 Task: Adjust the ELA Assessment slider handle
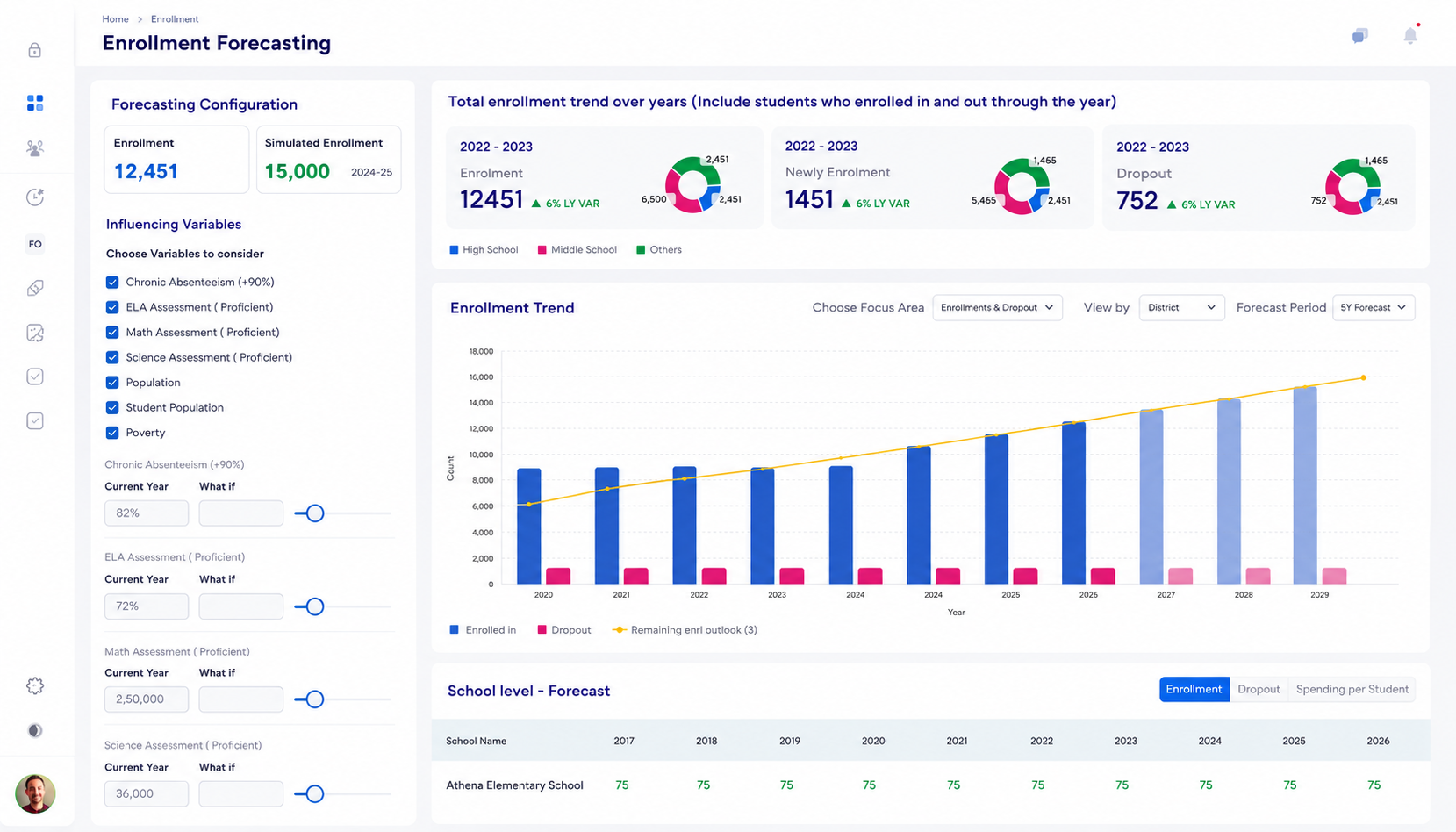pos(314,606)
